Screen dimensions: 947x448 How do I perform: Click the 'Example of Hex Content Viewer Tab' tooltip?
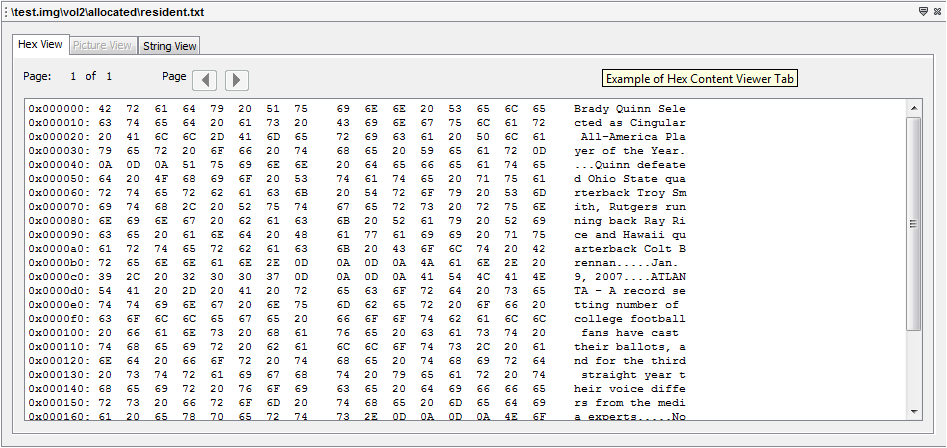(x=700, y=79)
